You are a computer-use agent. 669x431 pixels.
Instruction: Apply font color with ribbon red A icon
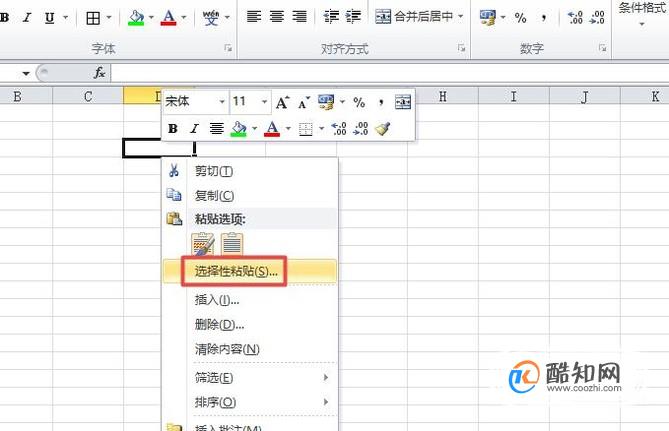[x=169, y=17]
